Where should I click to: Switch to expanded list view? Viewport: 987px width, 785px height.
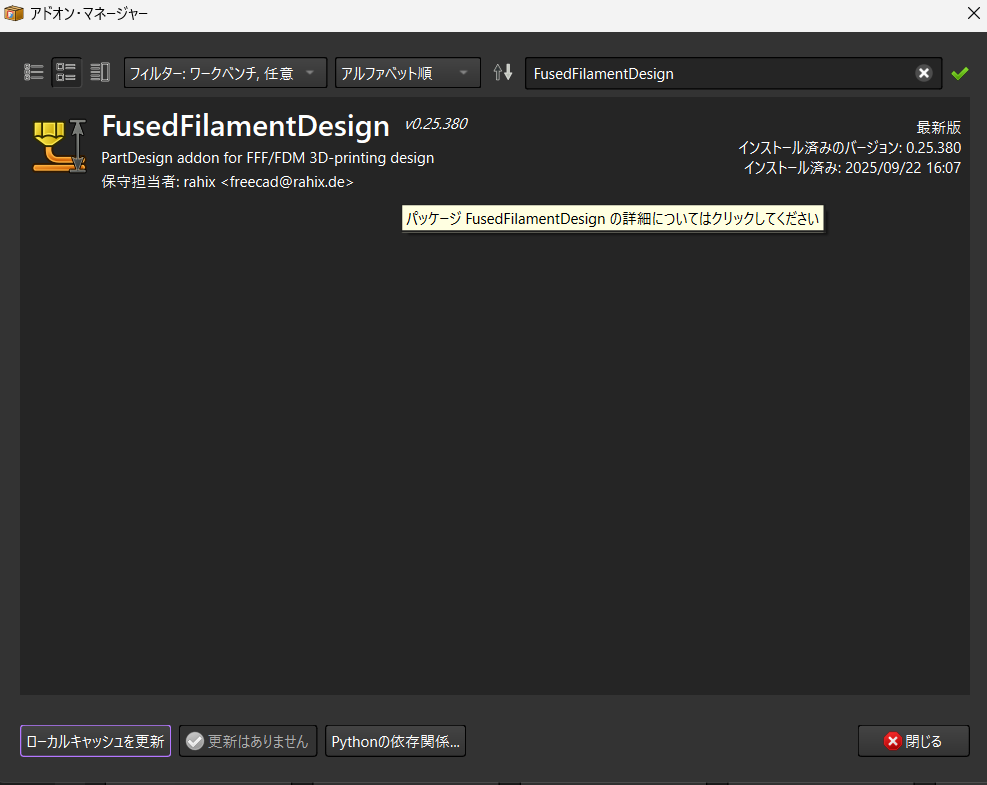pos(66,72)
